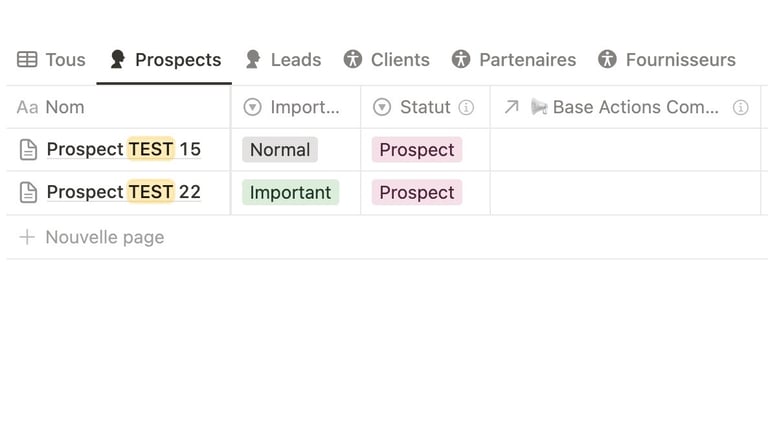Click the table icon beside Tous
Image resolution: width=768 pixels, height=436 pixels.
(27, 60)
